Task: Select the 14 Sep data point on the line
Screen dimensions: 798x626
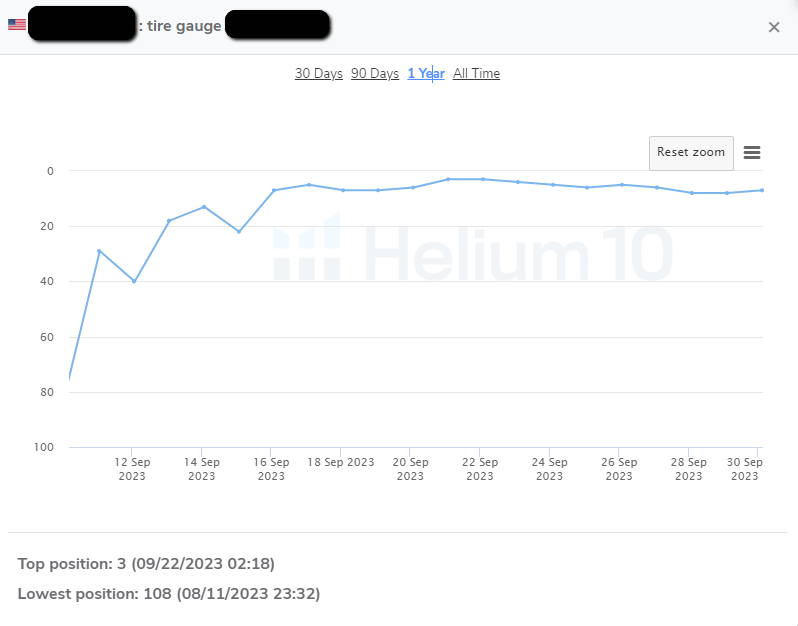Action: point(204,207)
